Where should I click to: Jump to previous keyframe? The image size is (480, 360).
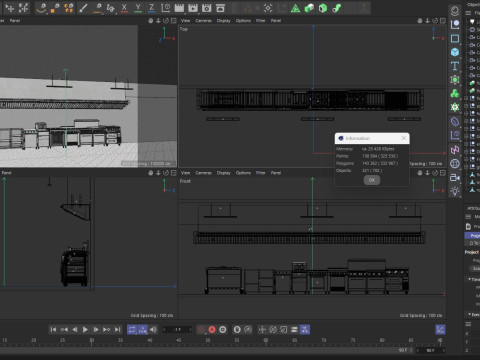coord(64,330)
